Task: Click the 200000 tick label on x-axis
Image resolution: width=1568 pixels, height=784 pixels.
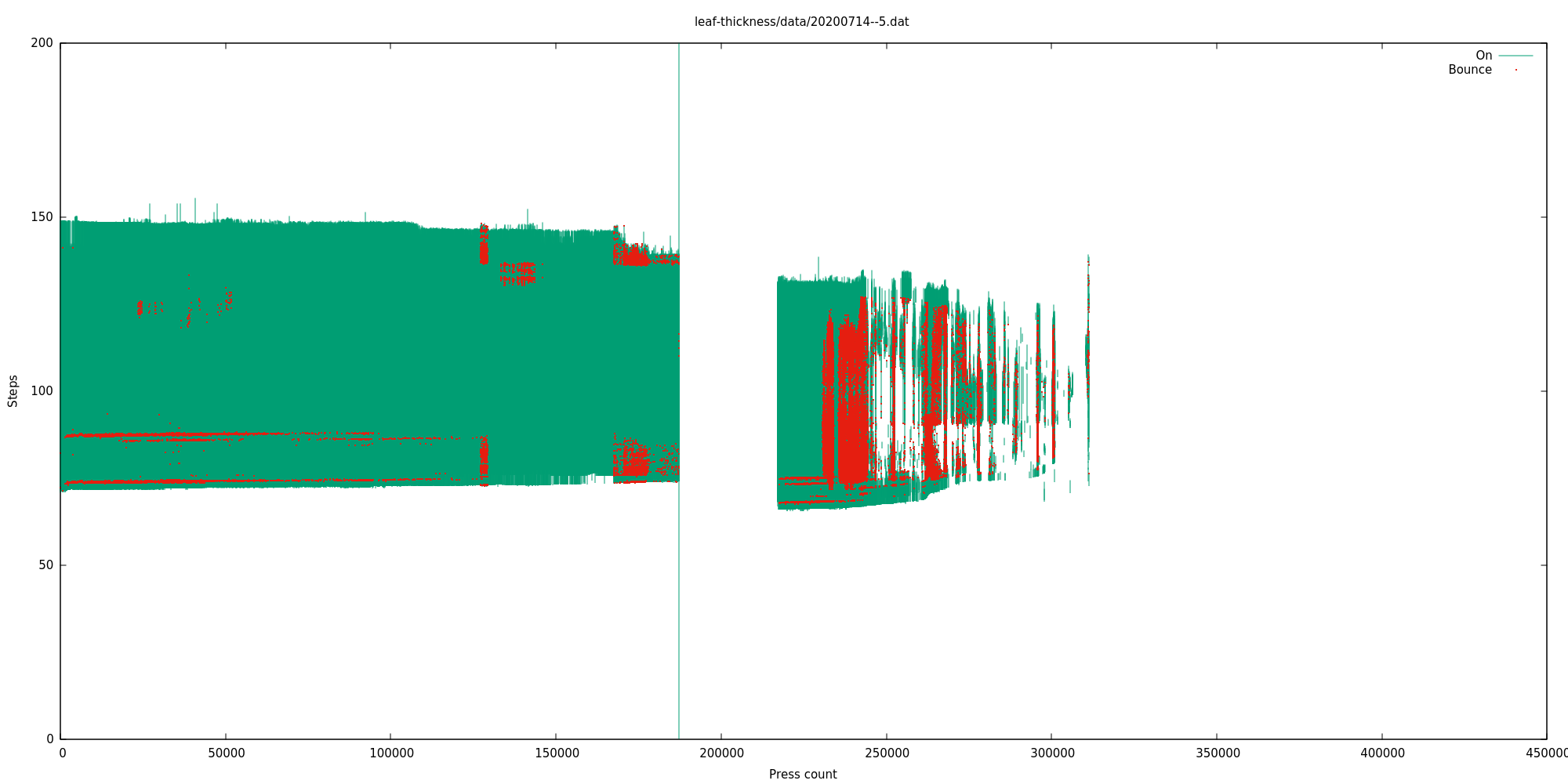Action: coord(721,753)
